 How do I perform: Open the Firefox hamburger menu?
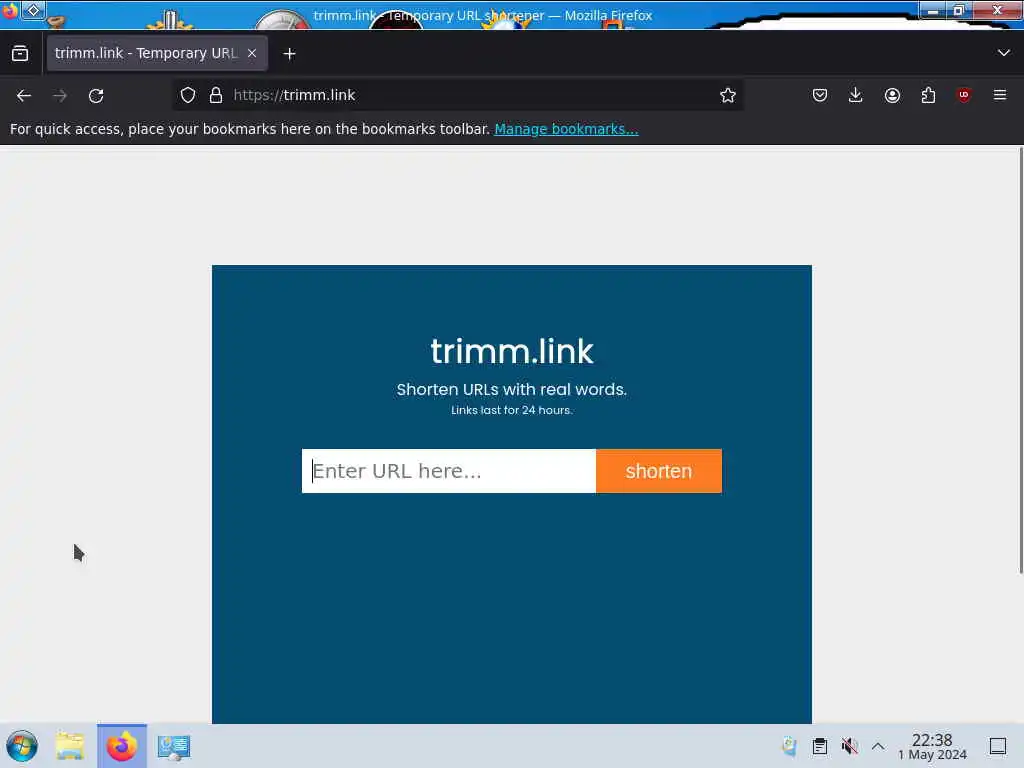click(1000, 95)
